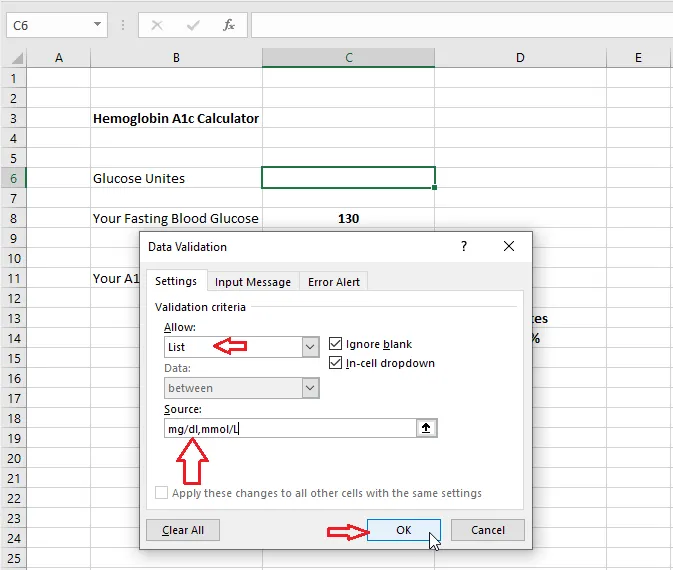Click in the formula bar input area
673x570 pixels.
pos(462,25)
